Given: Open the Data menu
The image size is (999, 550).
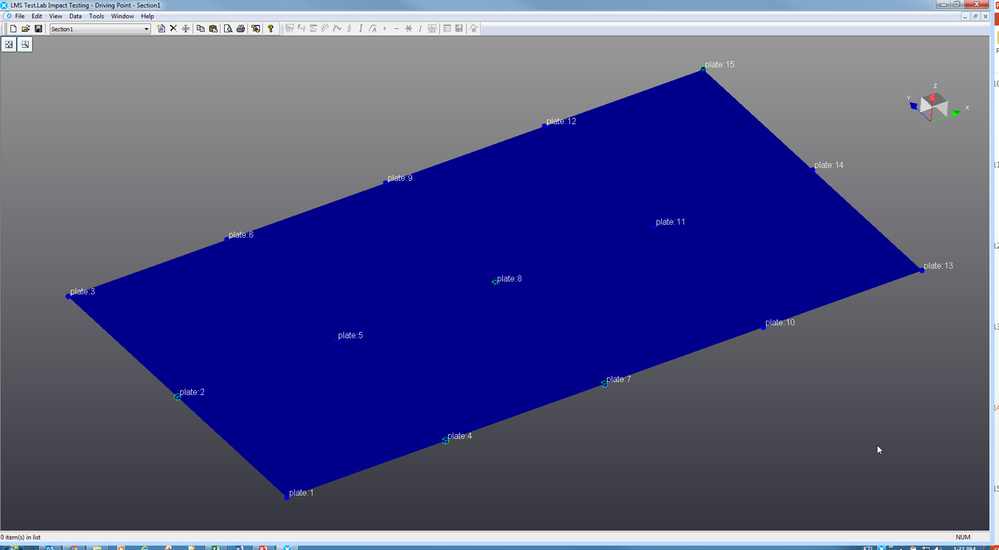Looking at the screenshot, I should pyautogui.click(x=75, y=17).
